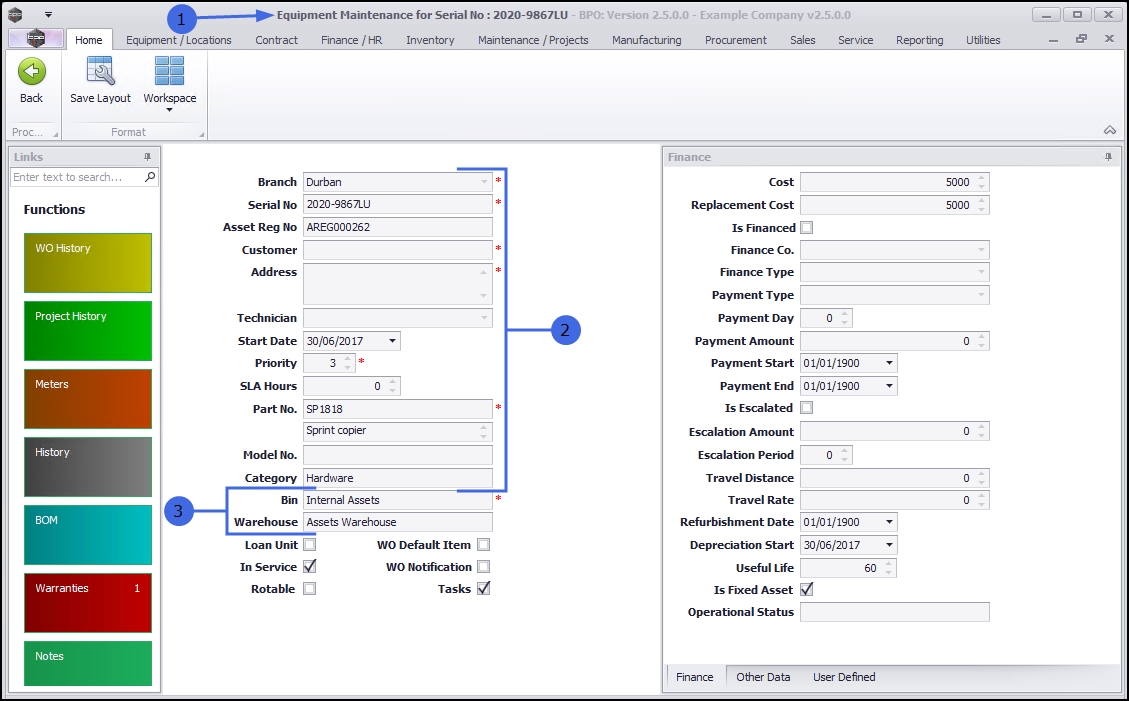
Task: Open the WO History function tile
Action: point(88,262)
